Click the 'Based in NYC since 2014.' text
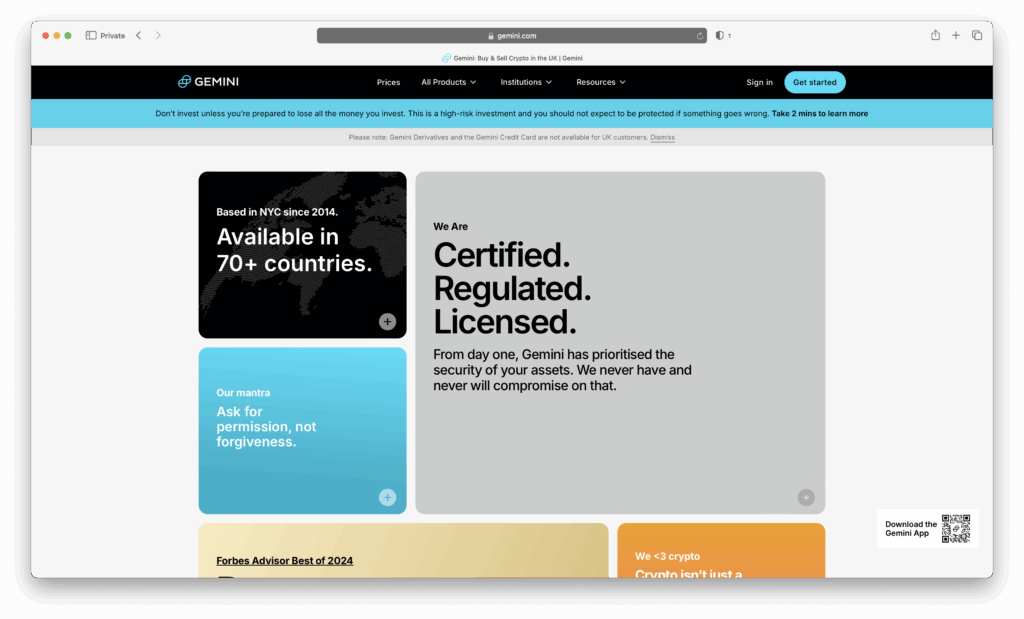 (277, 212)
